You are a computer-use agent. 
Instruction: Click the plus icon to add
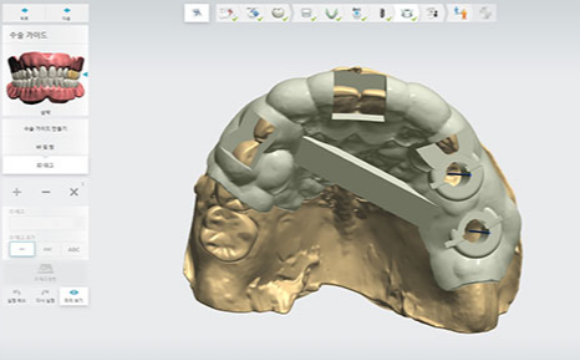pyautogui.click(x=17, y=192)
